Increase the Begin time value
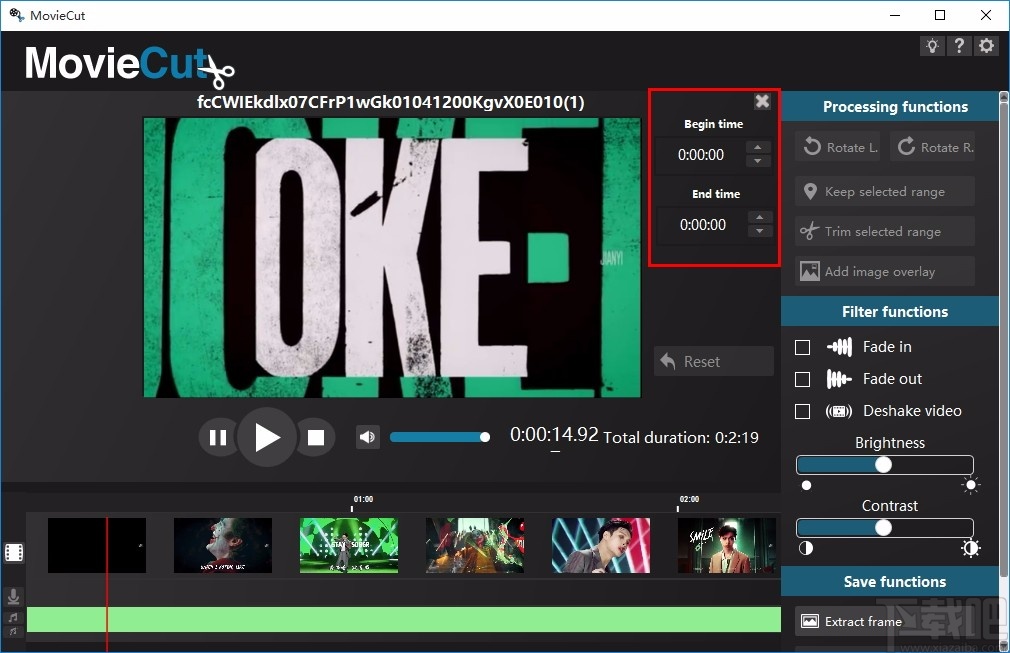This screenshot has height=653, width=1010. [x=758, y=147]
